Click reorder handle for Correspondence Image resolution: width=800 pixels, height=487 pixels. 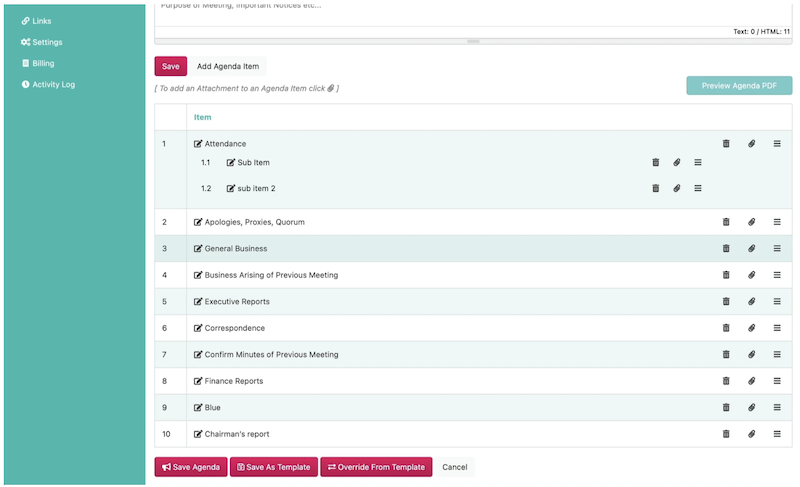[x=777, y=328]
